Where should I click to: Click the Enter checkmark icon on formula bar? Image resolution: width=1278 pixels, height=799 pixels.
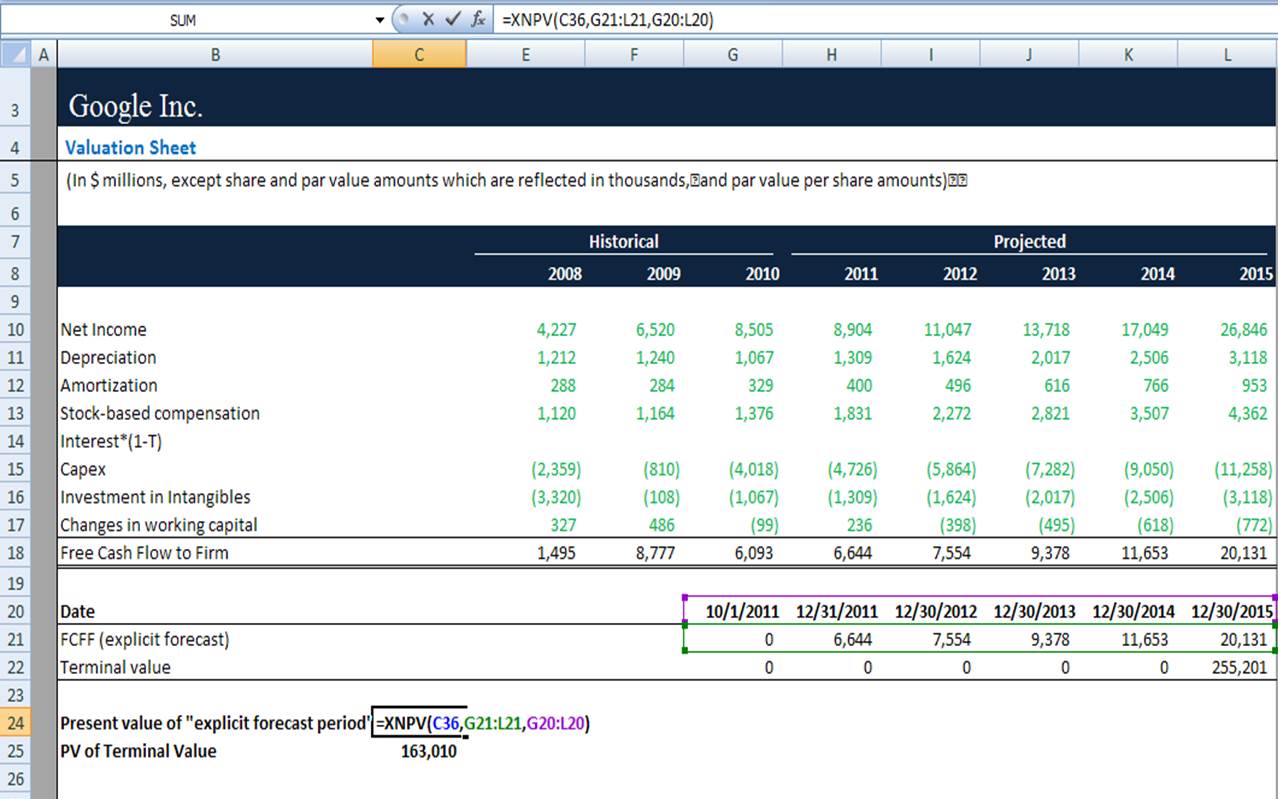coord(450,19)
